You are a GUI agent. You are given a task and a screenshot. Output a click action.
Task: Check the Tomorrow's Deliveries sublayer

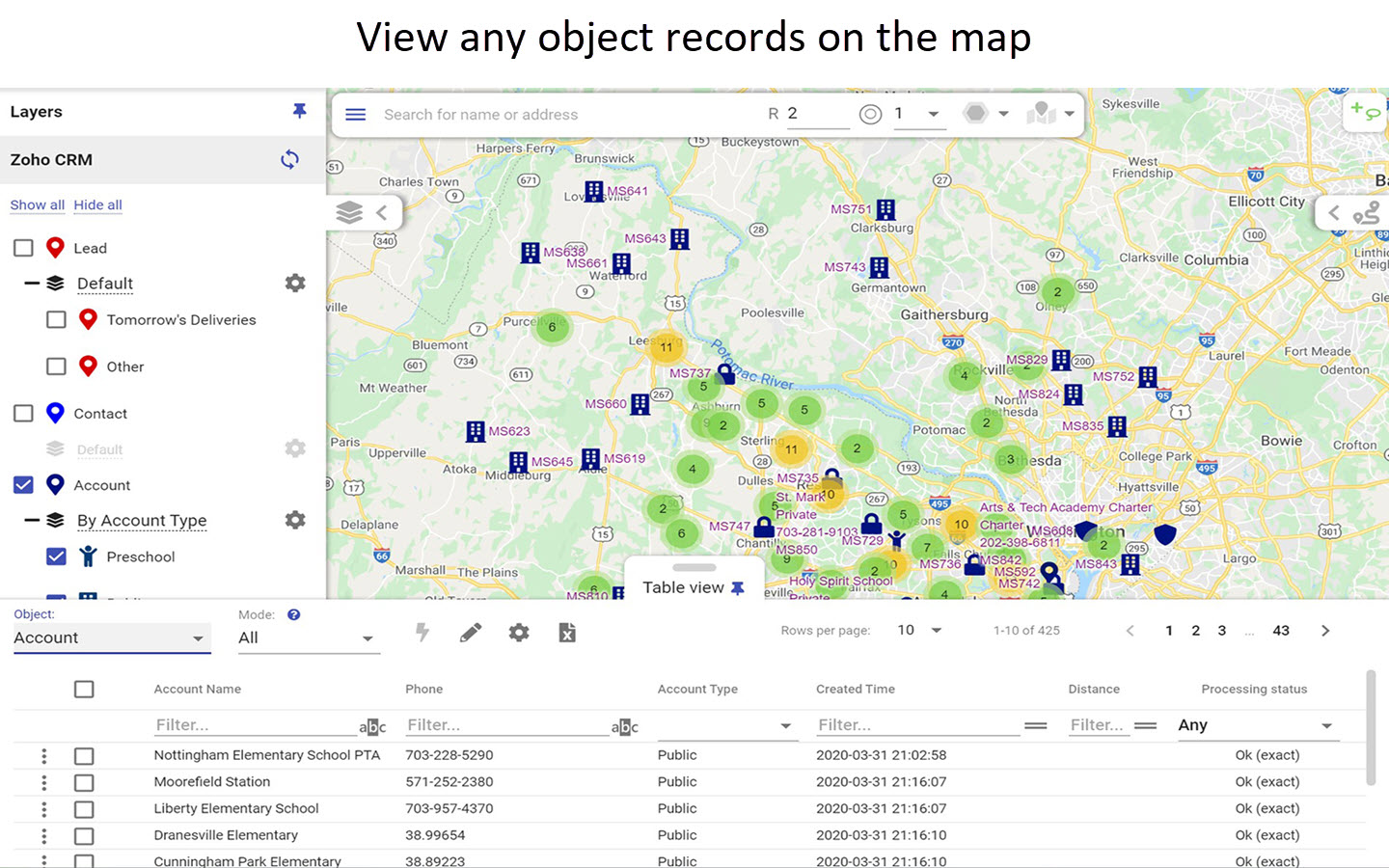(x=56, y=319)
